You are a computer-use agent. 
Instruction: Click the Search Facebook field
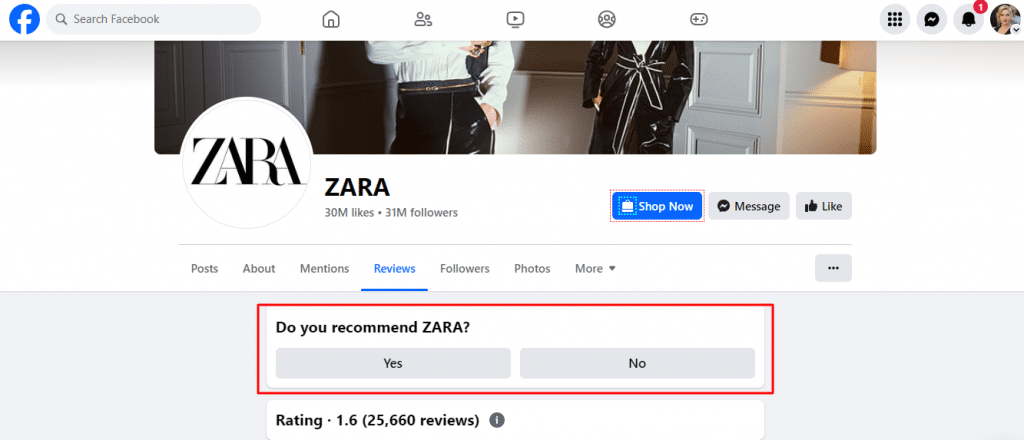(x=160, y=19)
